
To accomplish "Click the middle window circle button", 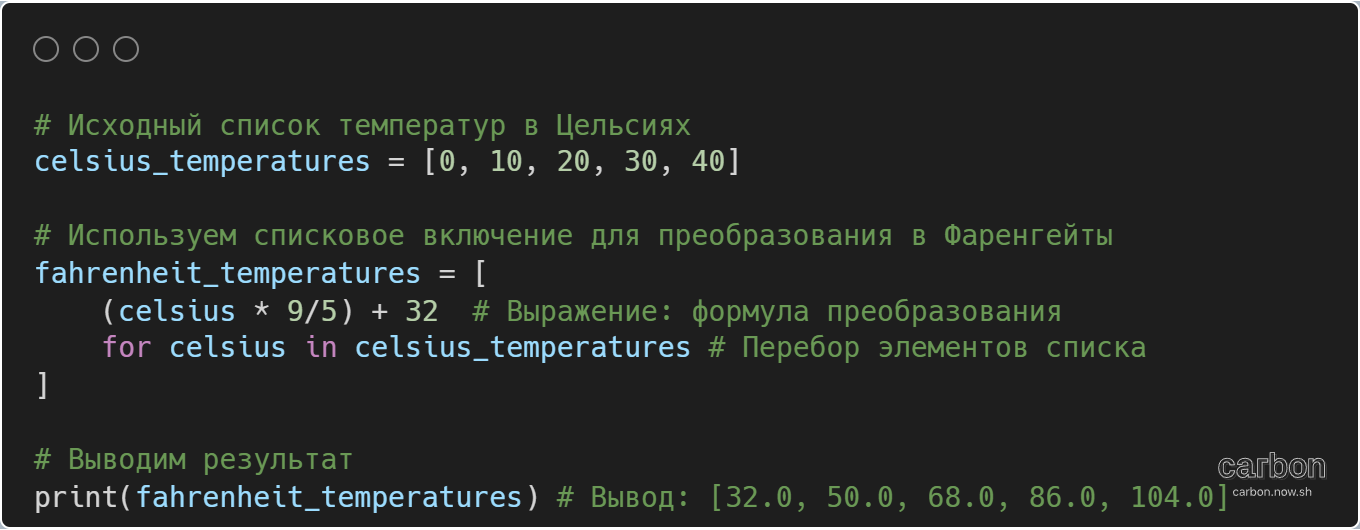I will 86,49.
